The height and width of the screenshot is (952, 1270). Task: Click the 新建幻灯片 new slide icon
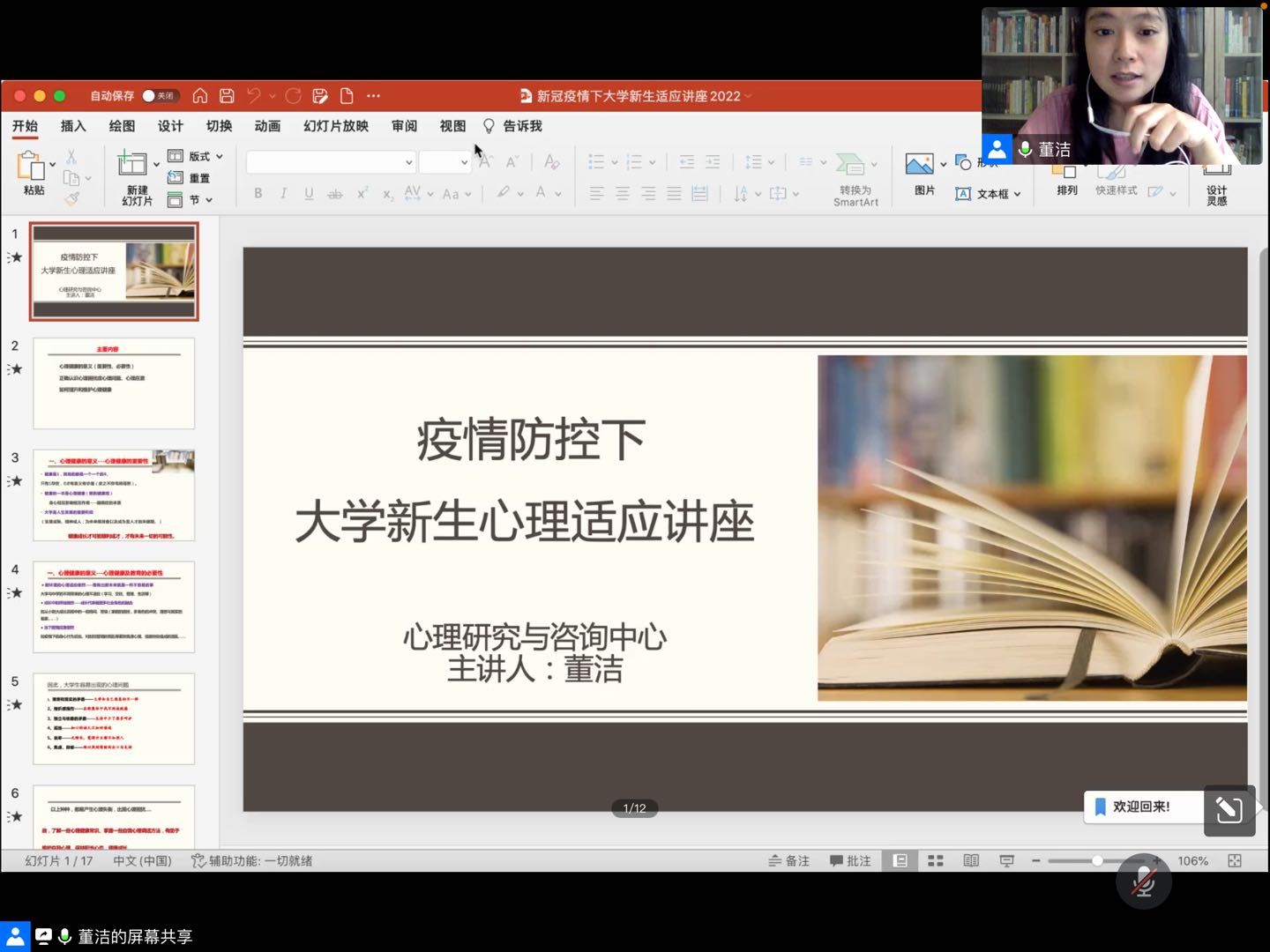pos(132,164)
